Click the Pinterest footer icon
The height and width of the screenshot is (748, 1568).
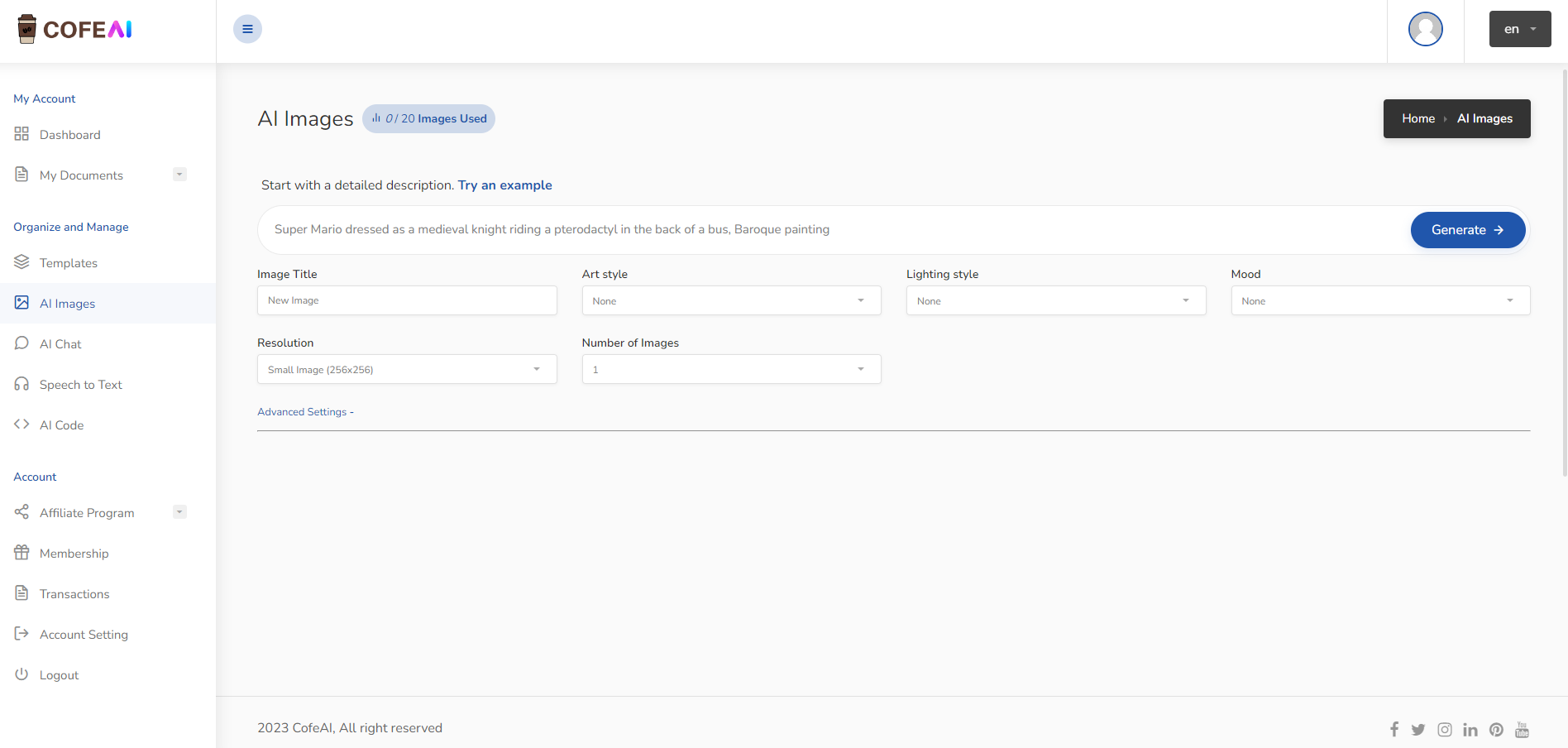point(1496,729)
